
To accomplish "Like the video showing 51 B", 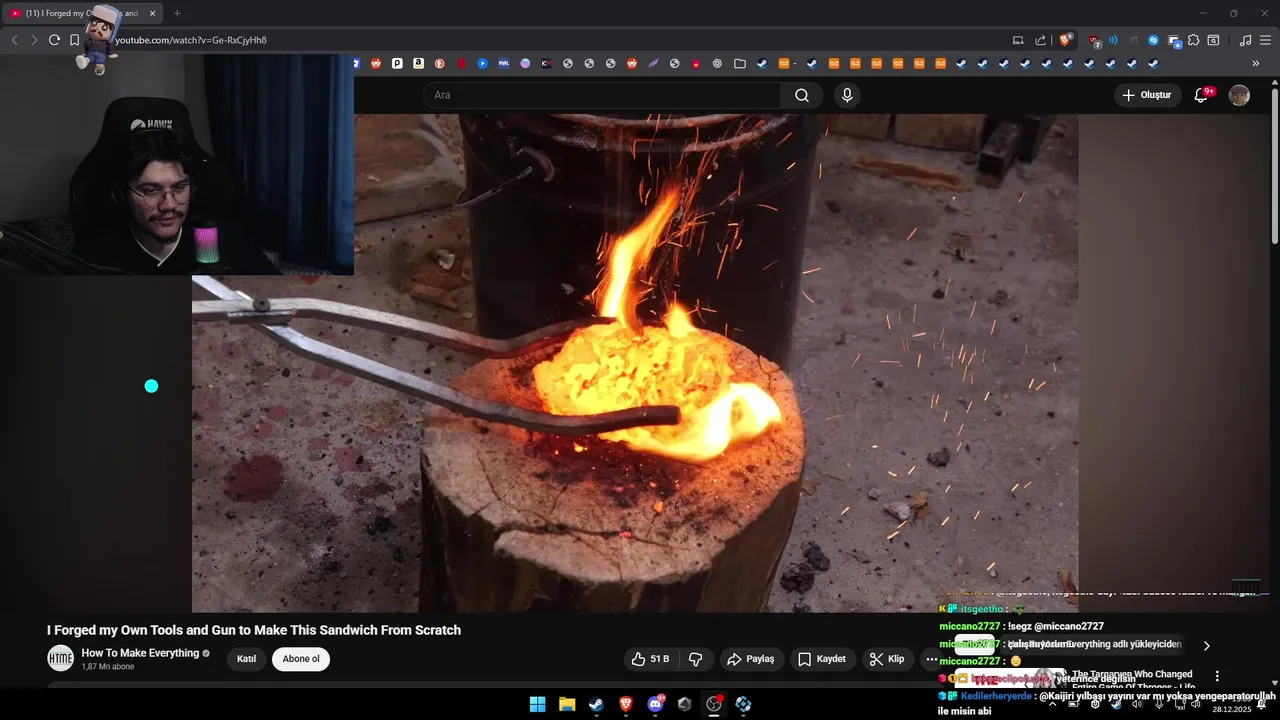I will (x=650, y=659).
